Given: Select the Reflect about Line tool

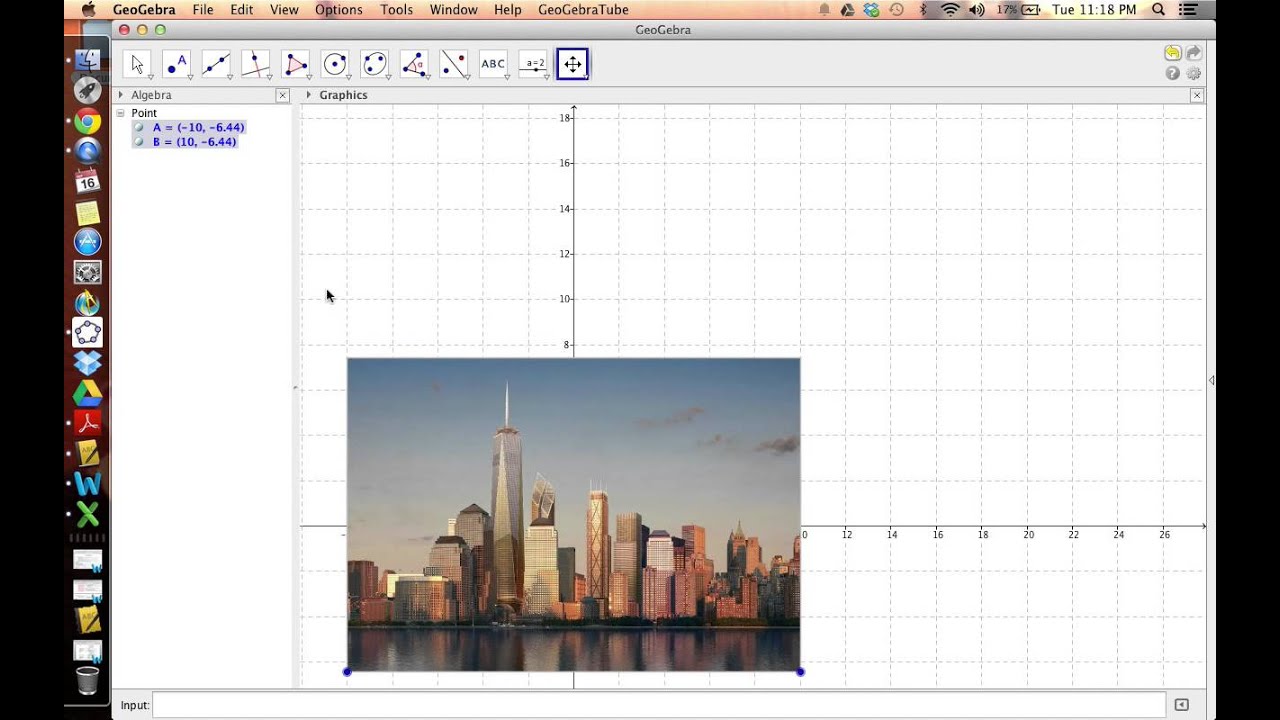Looking at the screenshot, I should (x=454, y=64).
